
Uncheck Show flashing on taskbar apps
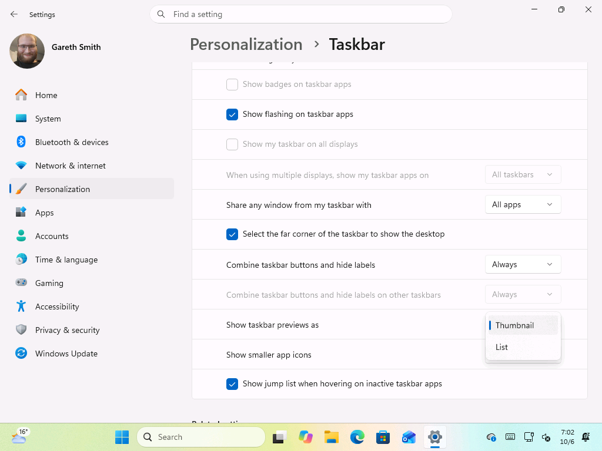tap(232, 114)
